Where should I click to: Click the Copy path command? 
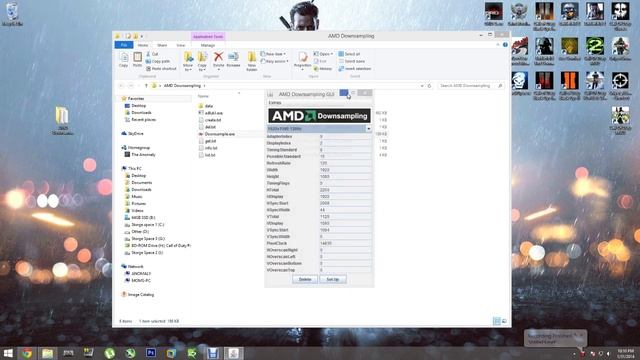(158, 61)
